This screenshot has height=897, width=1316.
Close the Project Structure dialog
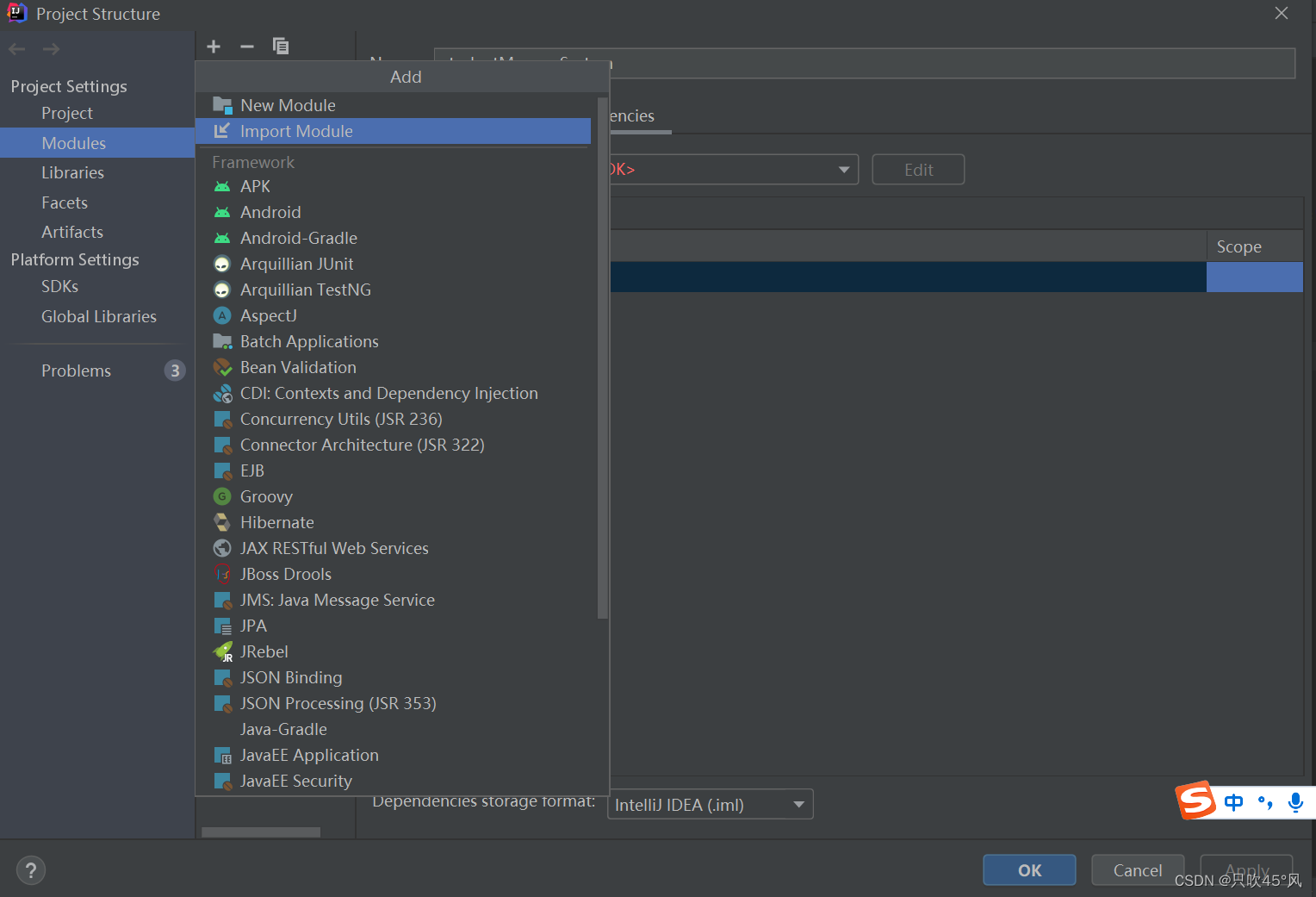point(1282,13)
